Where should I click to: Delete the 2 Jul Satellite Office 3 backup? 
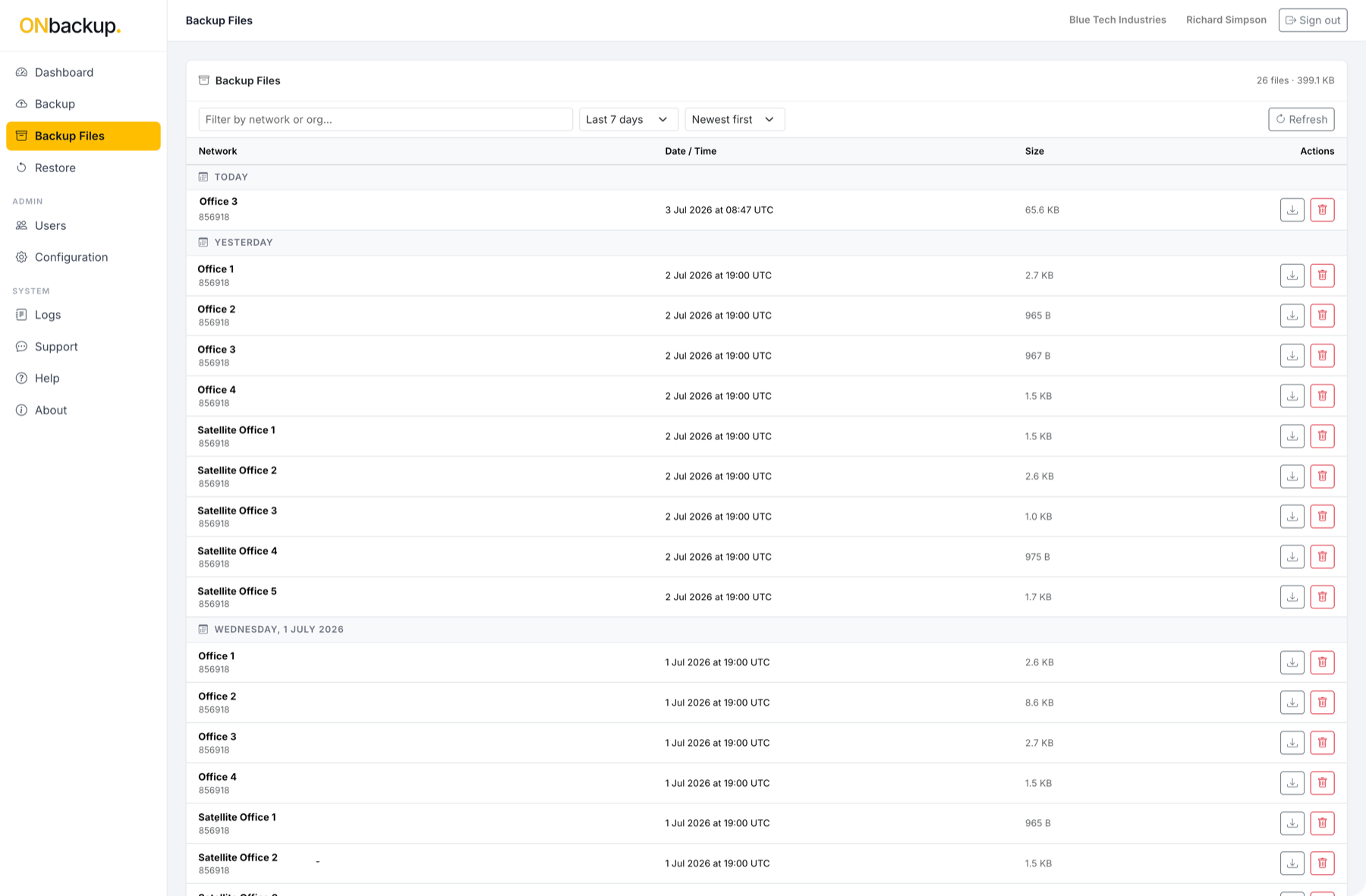1322,517
